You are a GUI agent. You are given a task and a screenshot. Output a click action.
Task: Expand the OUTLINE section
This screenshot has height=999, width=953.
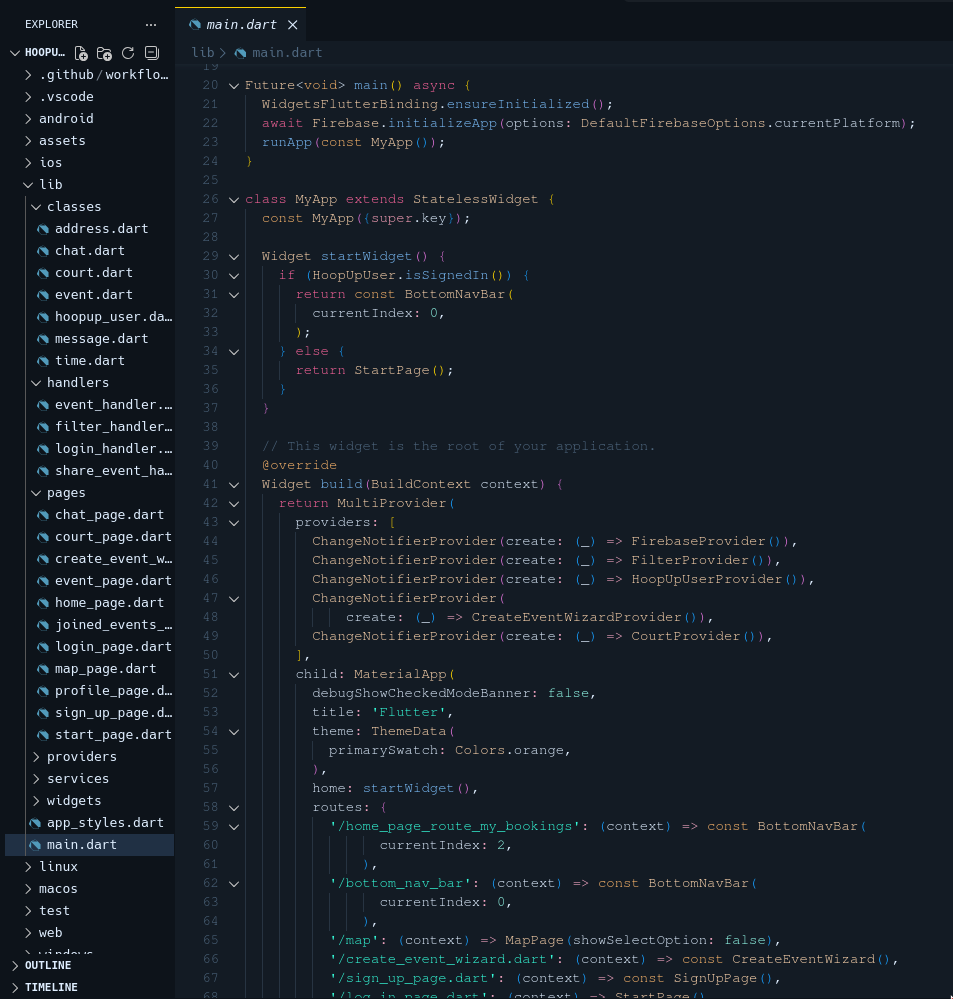47,966
